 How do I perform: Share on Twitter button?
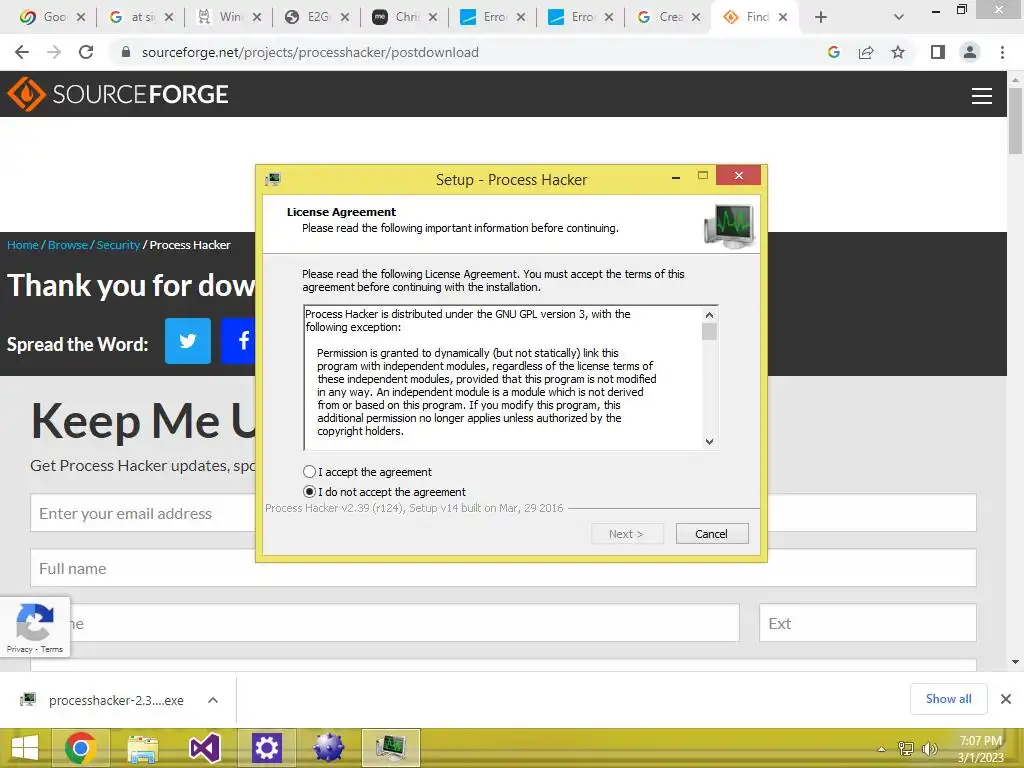188,341
